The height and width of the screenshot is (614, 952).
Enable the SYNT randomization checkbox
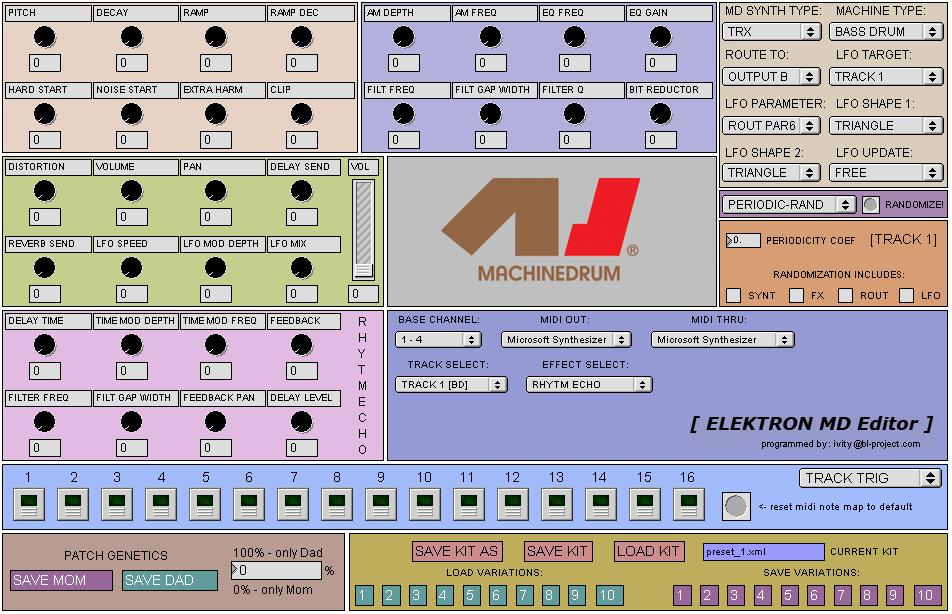point(734,295)
